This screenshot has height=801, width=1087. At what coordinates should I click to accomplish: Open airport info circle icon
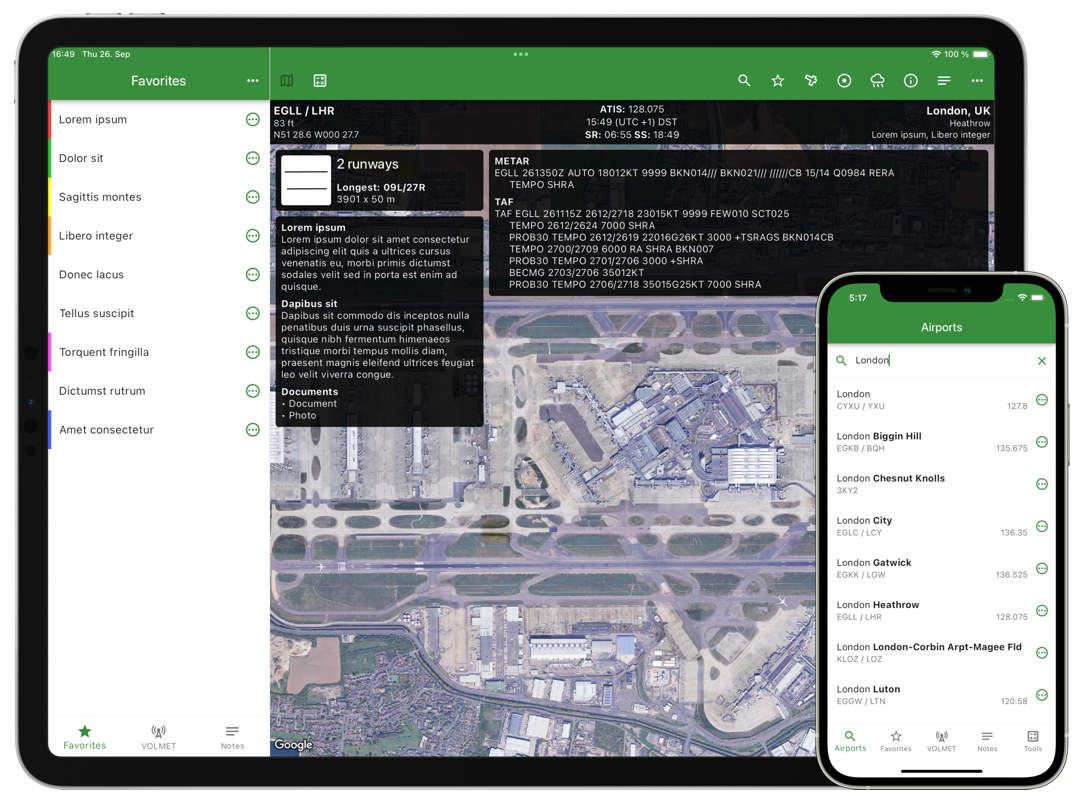pyautogui.click(x=910, y=80)
